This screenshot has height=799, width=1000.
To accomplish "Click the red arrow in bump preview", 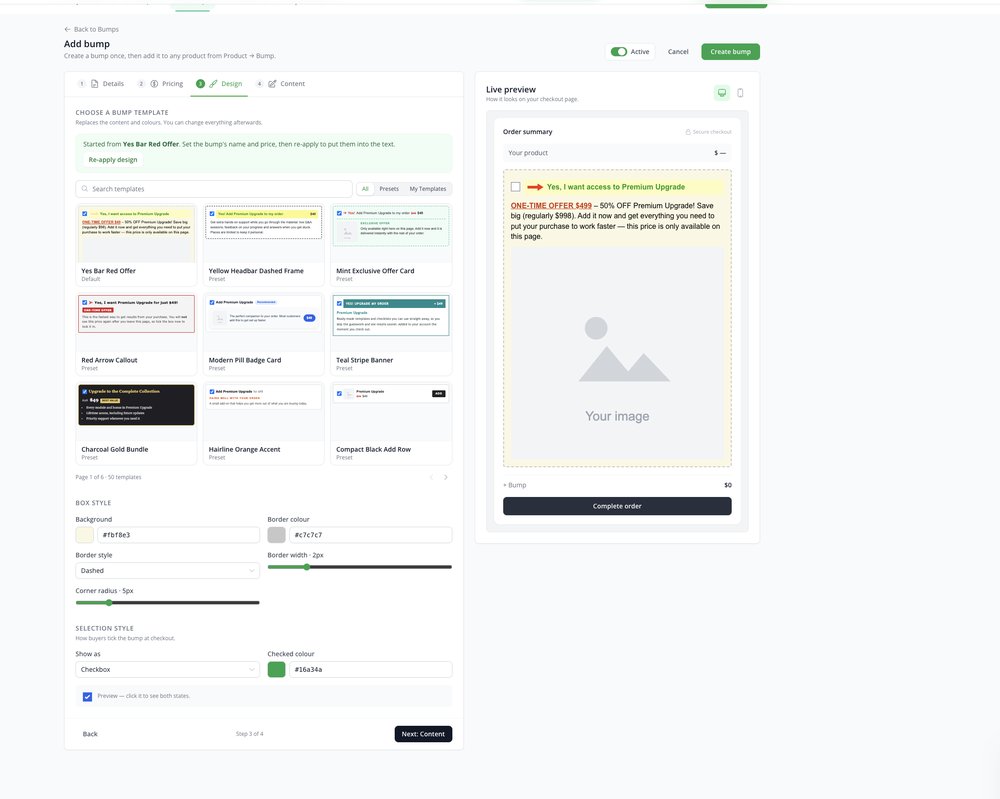I will [x=534, y=187].
